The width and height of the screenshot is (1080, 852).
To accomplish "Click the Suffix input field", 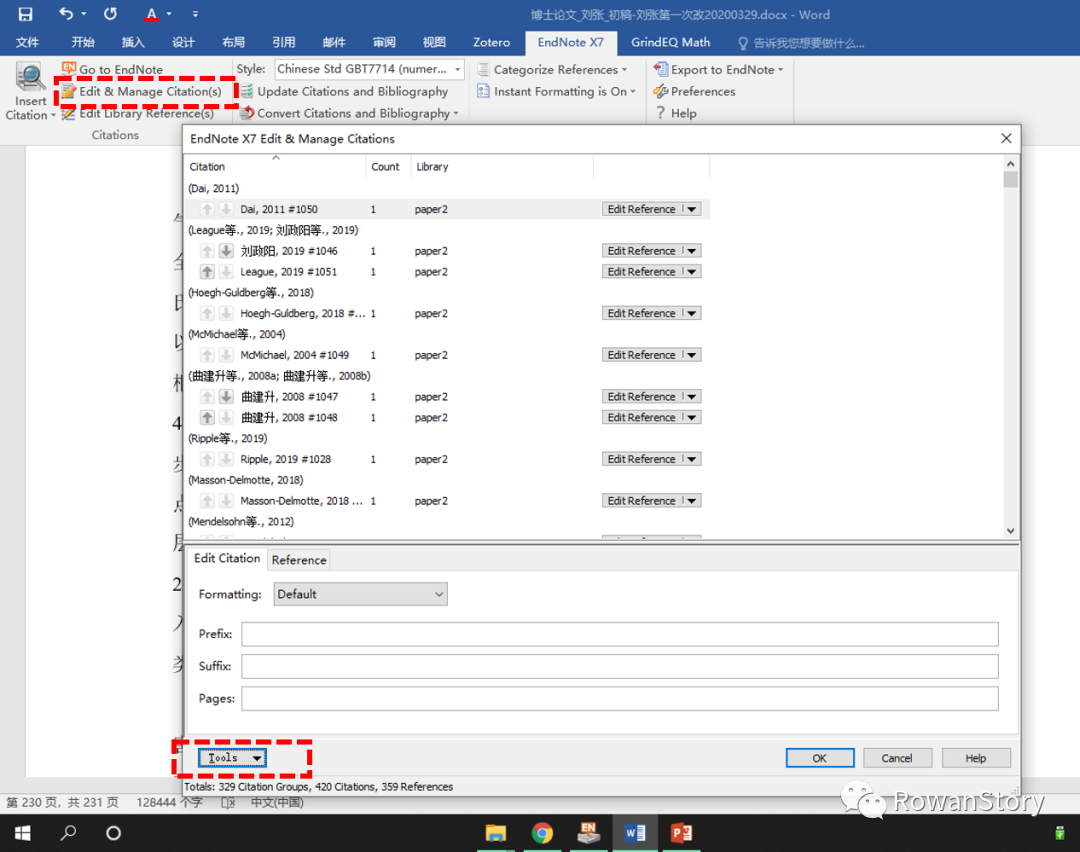I will 619,666.
